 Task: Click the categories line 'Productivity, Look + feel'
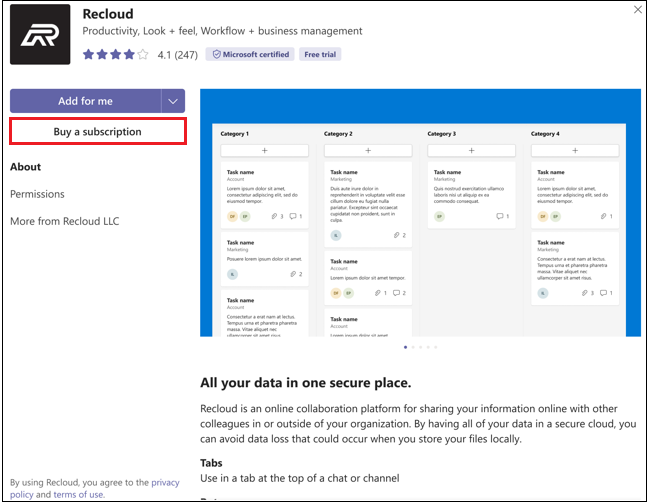click(222, 31)
